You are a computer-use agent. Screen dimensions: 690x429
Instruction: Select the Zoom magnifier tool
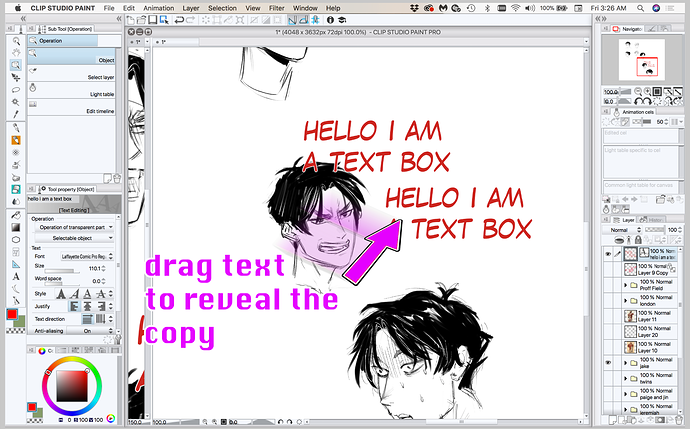tap(16, 40)
